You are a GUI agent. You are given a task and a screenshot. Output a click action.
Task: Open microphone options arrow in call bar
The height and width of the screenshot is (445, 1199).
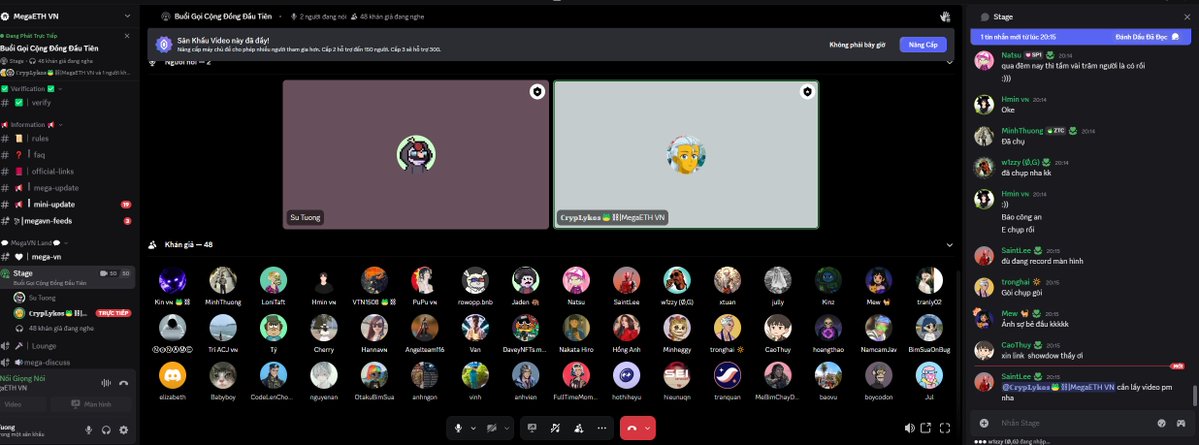pyautogui.click(x=473, y=428)
